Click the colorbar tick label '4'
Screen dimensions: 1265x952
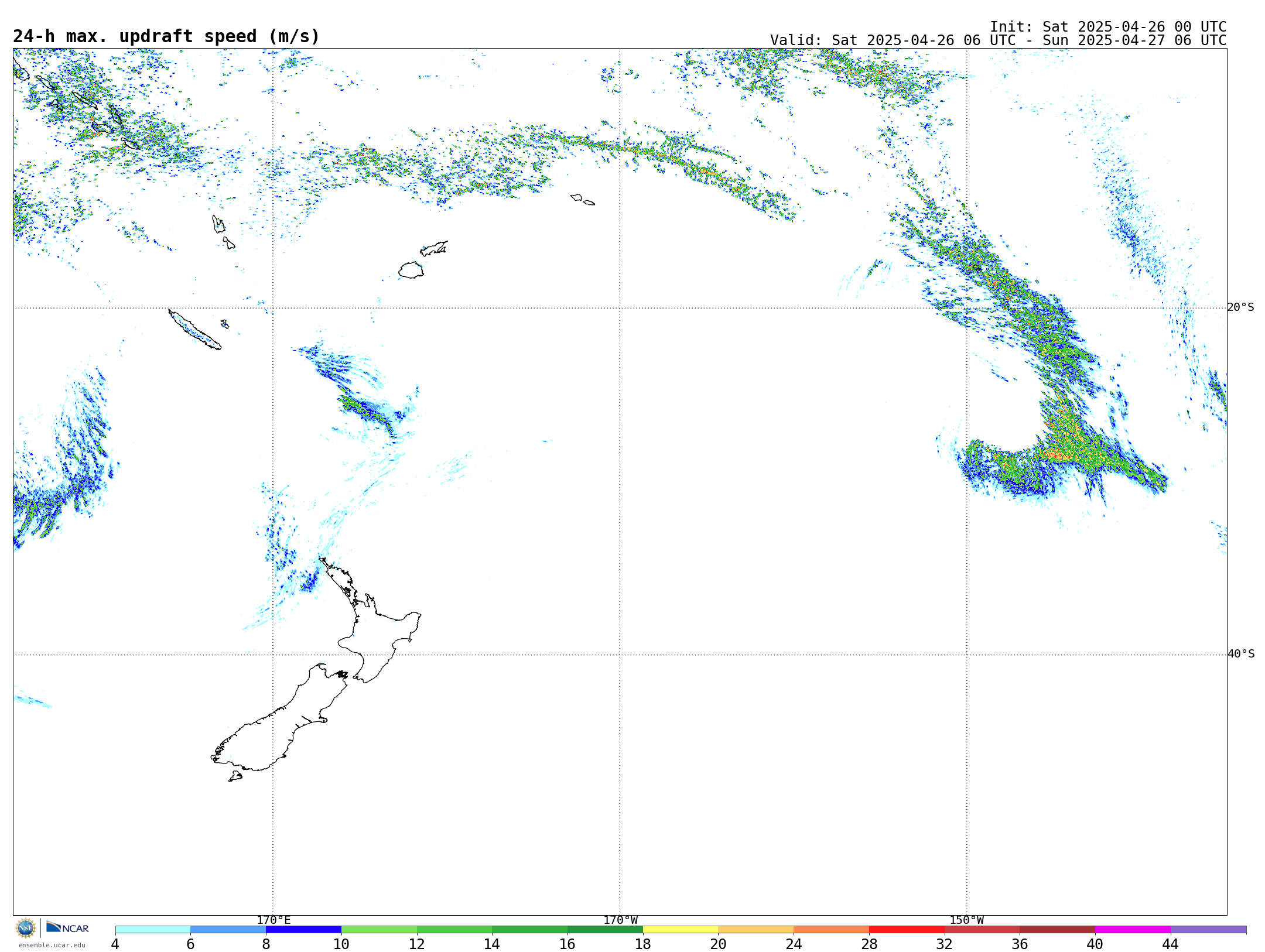click(115, 944)
